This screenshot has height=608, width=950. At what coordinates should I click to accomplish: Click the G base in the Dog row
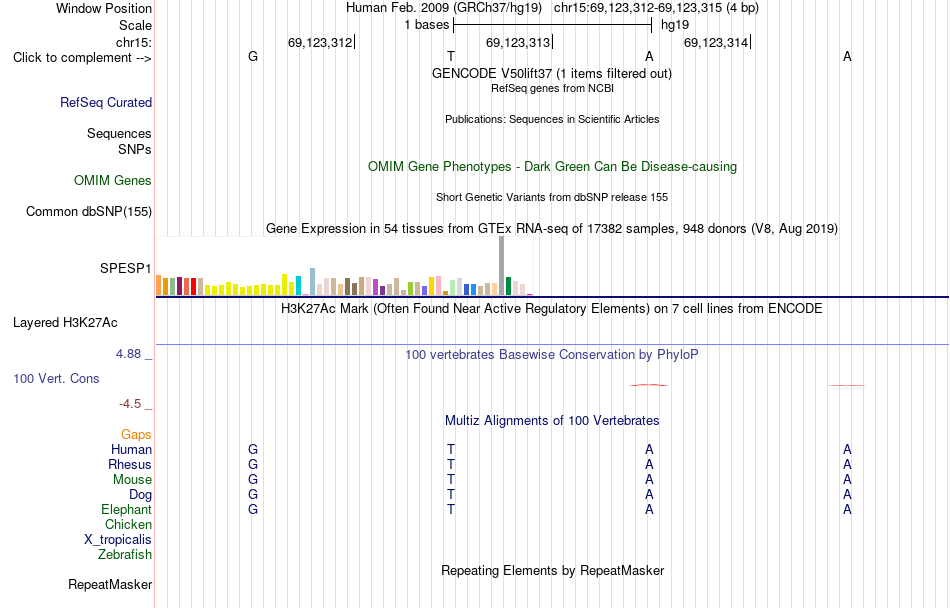pos(253,495)
